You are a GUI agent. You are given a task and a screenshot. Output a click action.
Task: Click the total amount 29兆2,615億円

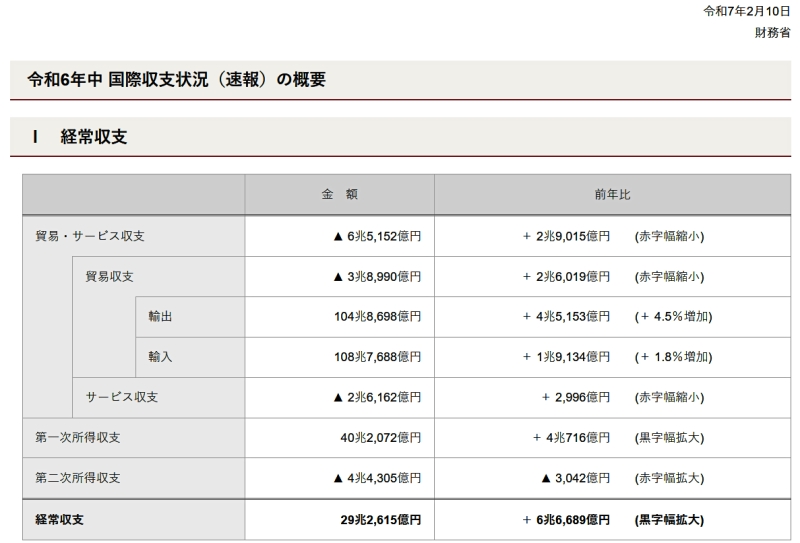[381, 520]
